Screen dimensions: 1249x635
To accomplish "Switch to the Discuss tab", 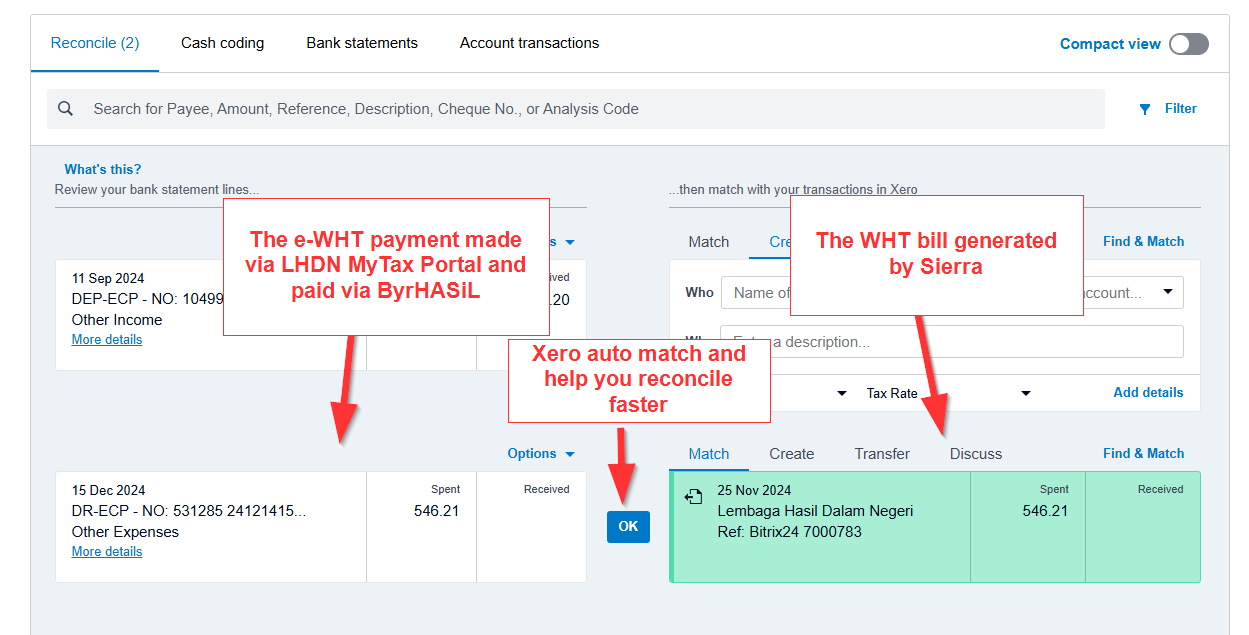I will [x=975, y=454].
